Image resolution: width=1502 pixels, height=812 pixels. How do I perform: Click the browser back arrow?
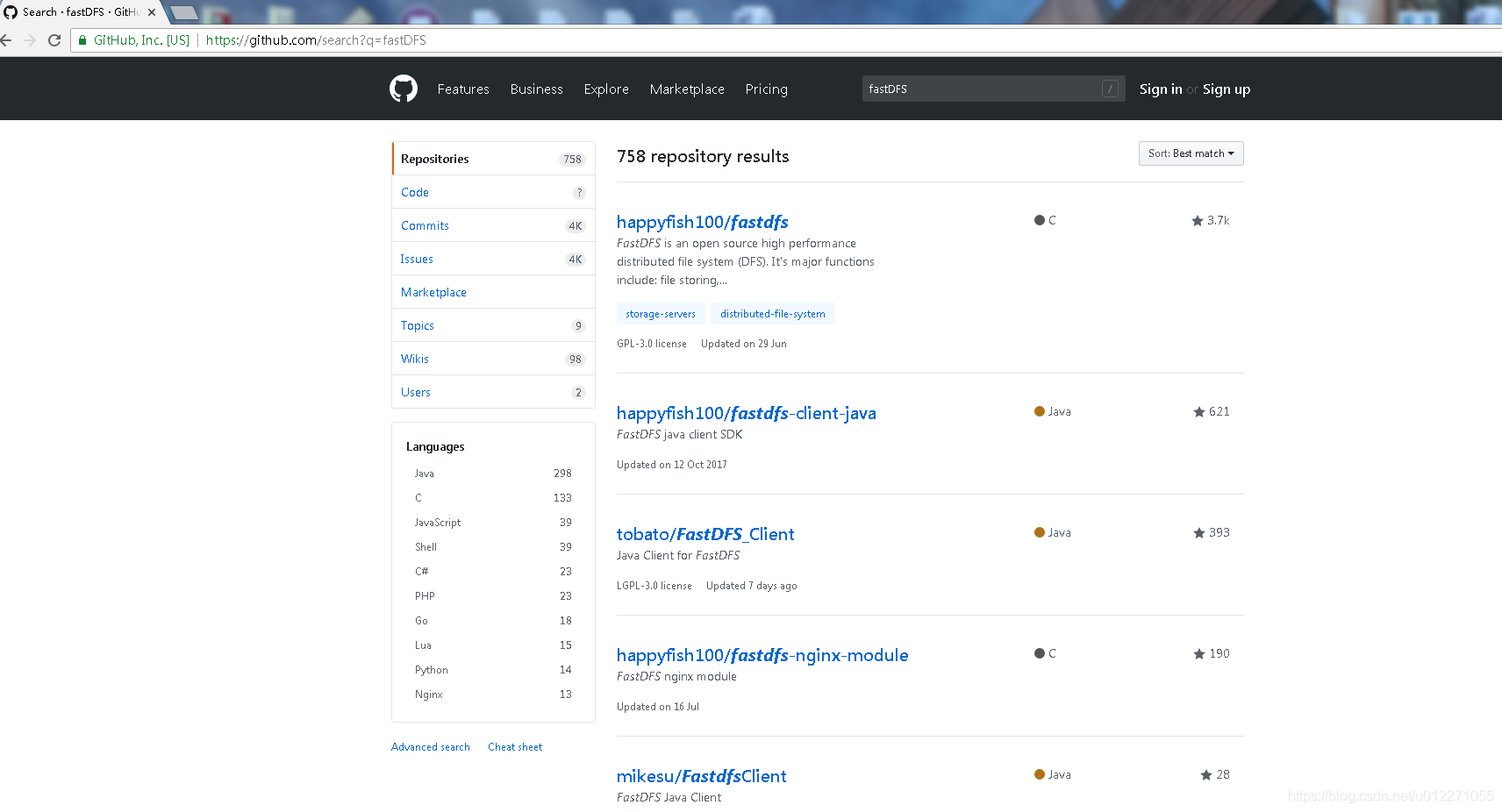click(5, 40)
